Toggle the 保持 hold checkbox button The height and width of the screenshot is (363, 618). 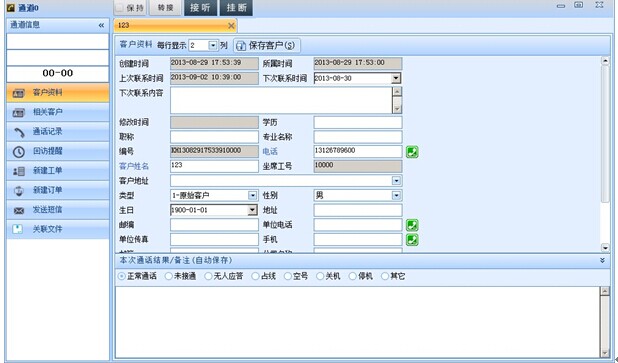point(130,7)
